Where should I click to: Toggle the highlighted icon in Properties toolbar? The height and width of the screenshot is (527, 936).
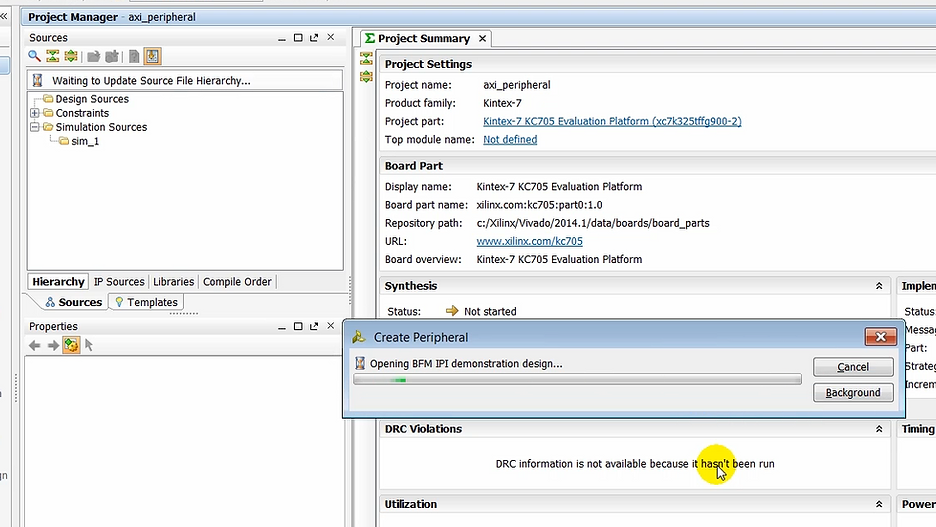[x=71, y=345]
